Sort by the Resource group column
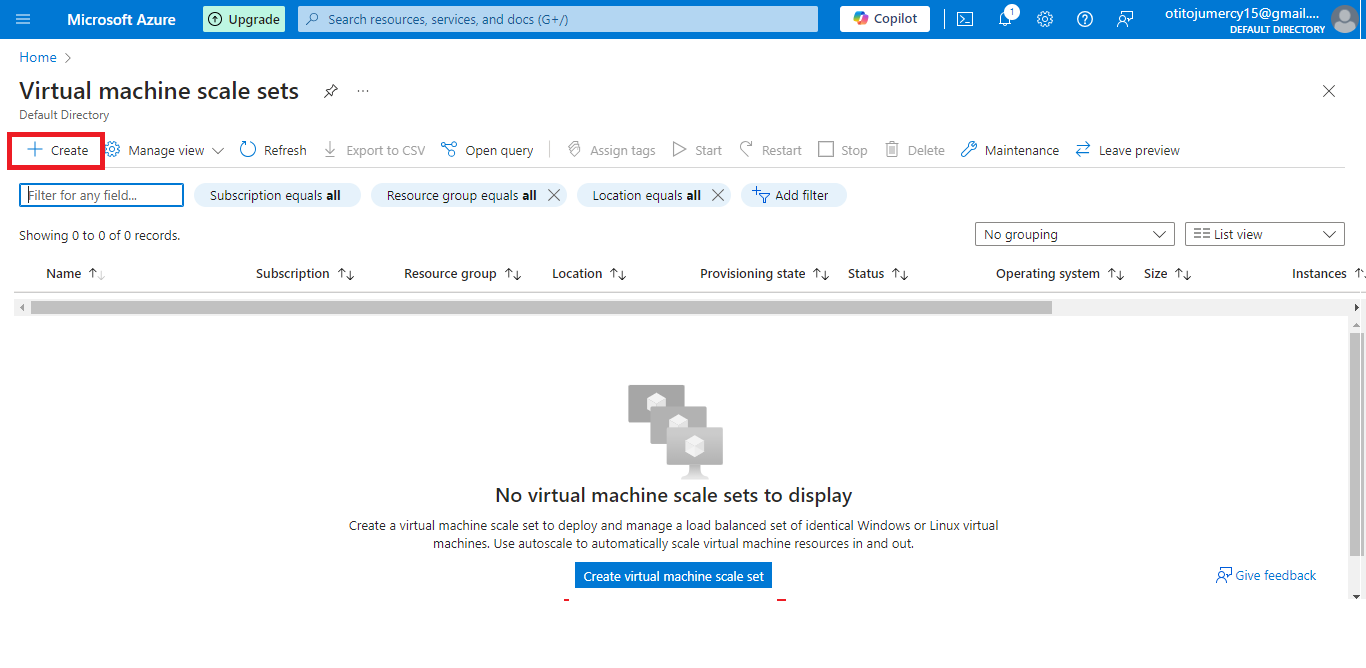Viewport: 1366px width, 668px height. click(463, 273)
